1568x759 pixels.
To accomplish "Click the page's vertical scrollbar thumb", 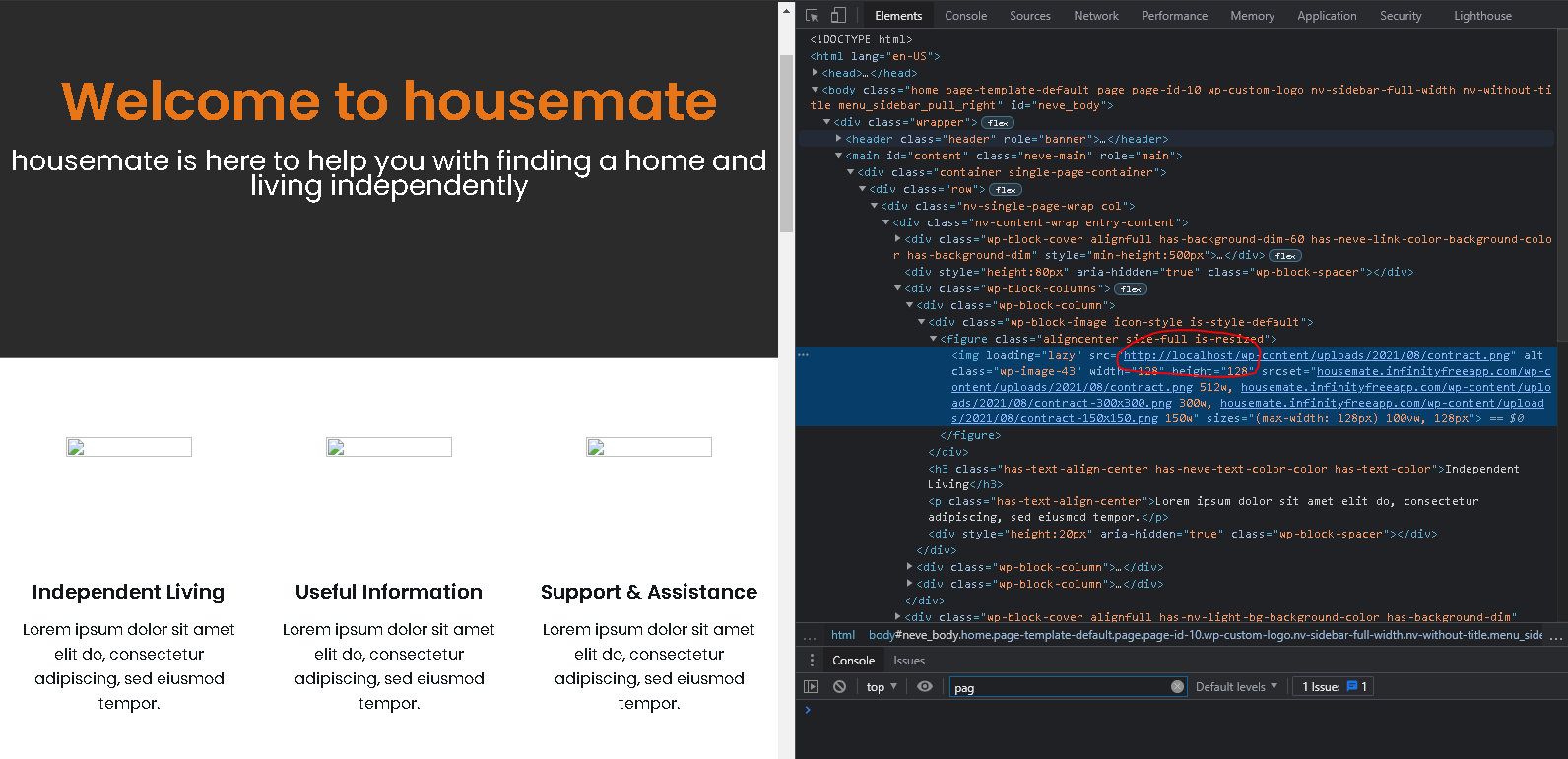I will 786,143.
